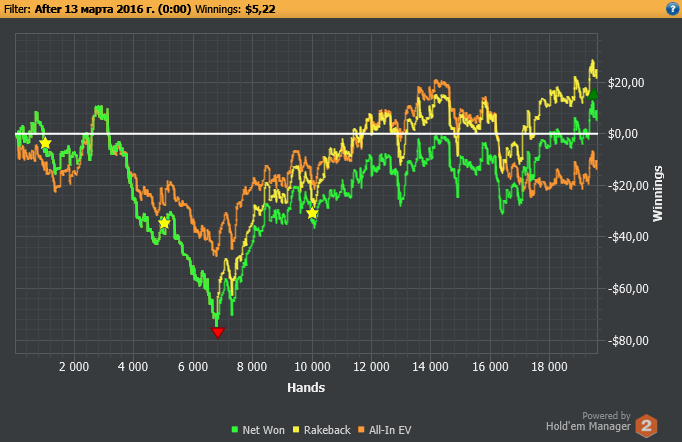Click the '12 000' x-axis label
The width and height of the screenshot is (682, 442).
pyautogui.click(x=371, y=367)
